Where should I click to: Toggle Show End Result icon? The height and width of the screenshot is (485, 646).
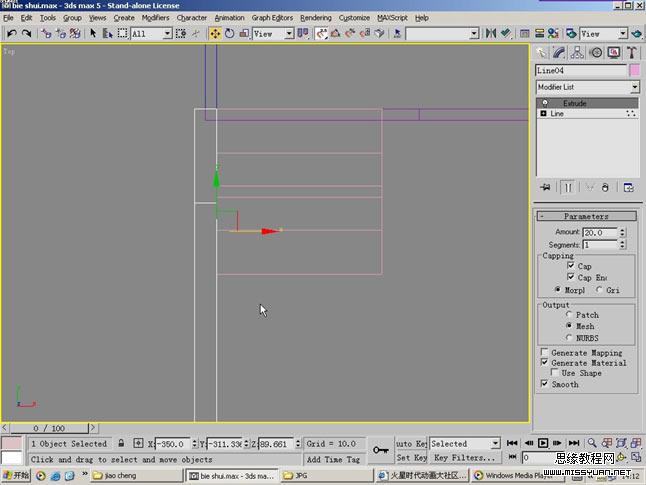pyautogui.click(x=568, y=187)
